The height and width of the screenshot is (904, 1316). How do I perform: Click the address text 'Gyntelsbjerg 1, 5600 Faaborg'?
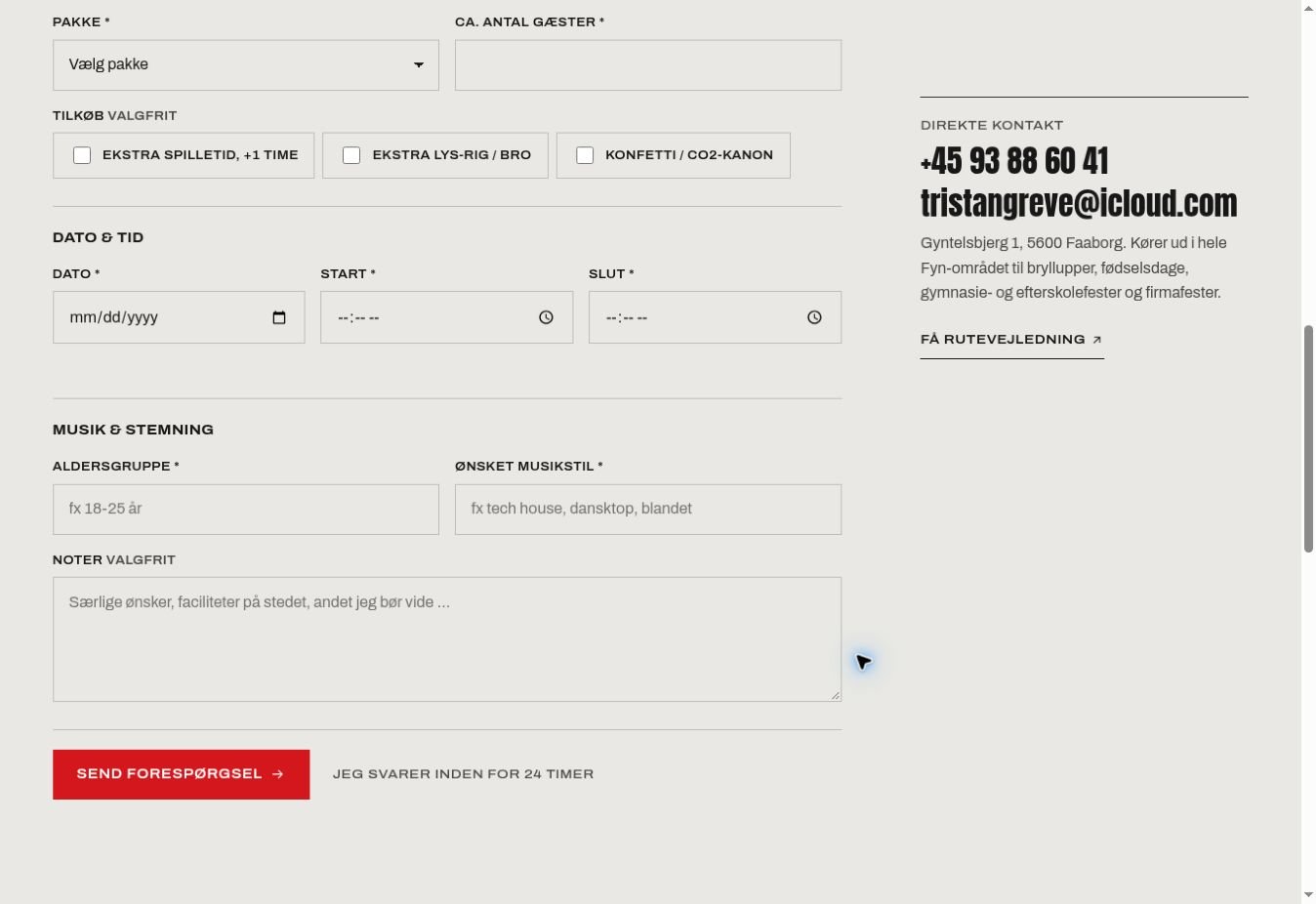(x=1021, y=243)
